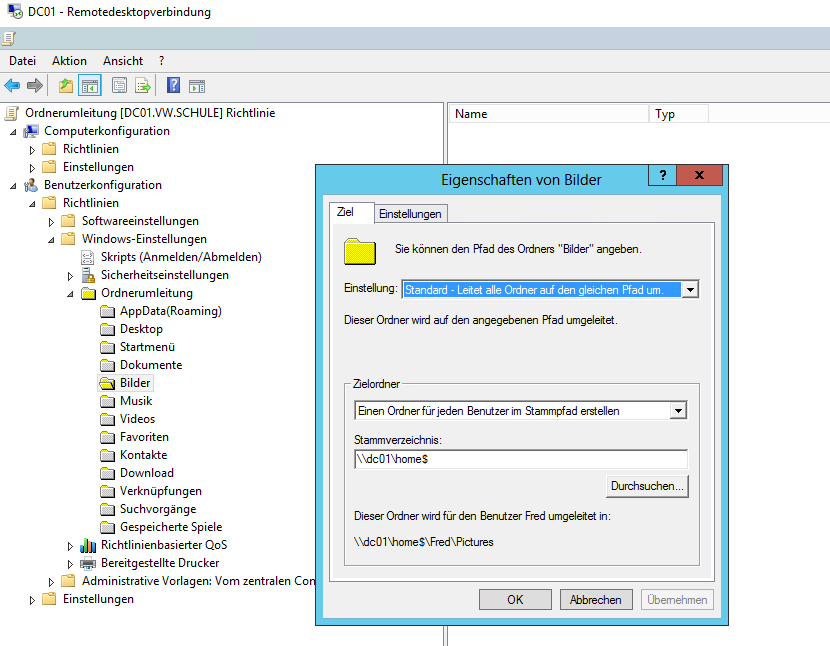Click the Durchsuchen... button
The image size is (830, 646).
click(648, 486)
